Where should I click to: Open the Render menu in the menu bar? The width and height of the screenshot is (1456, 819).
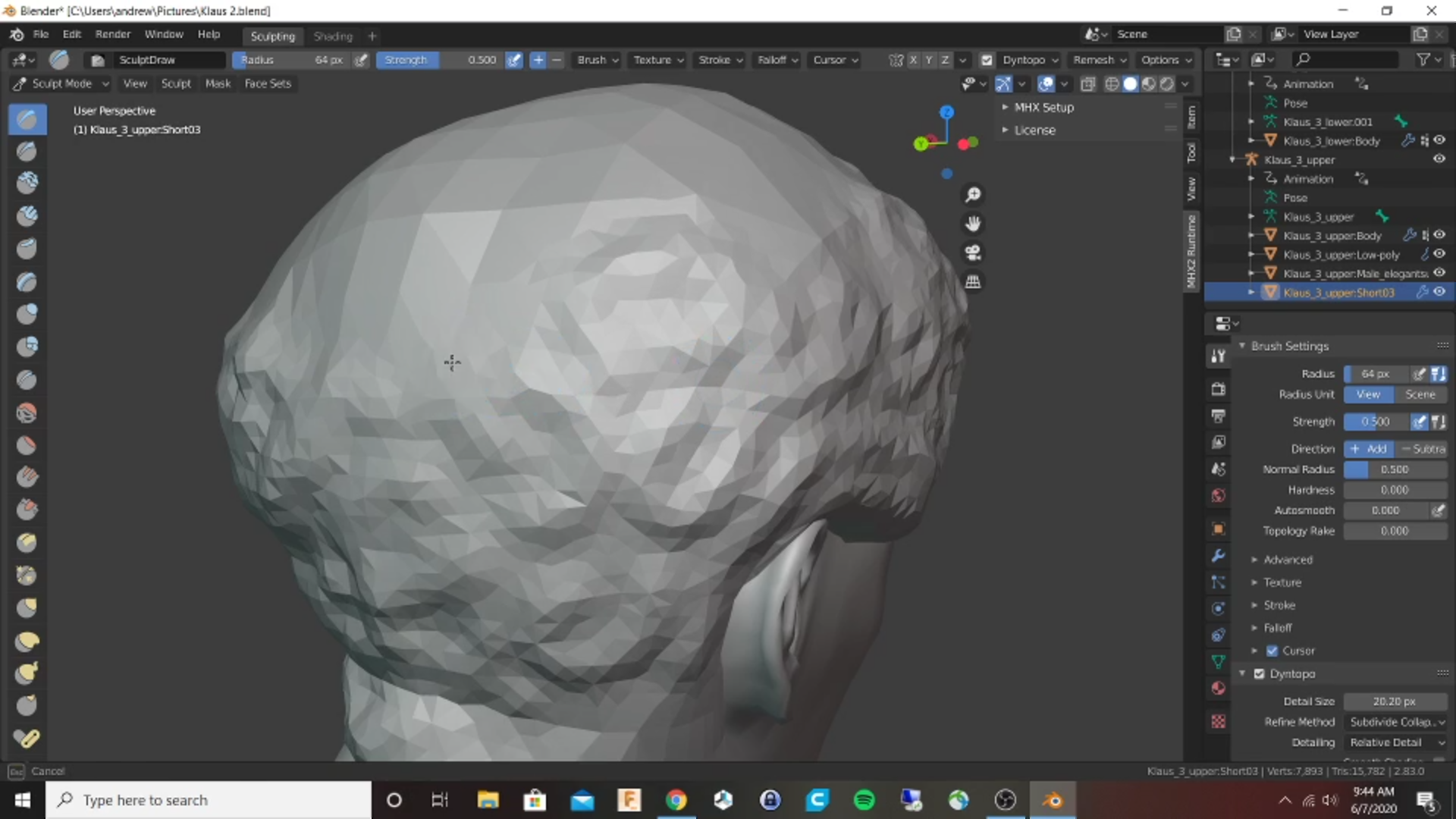pos(112,34)
